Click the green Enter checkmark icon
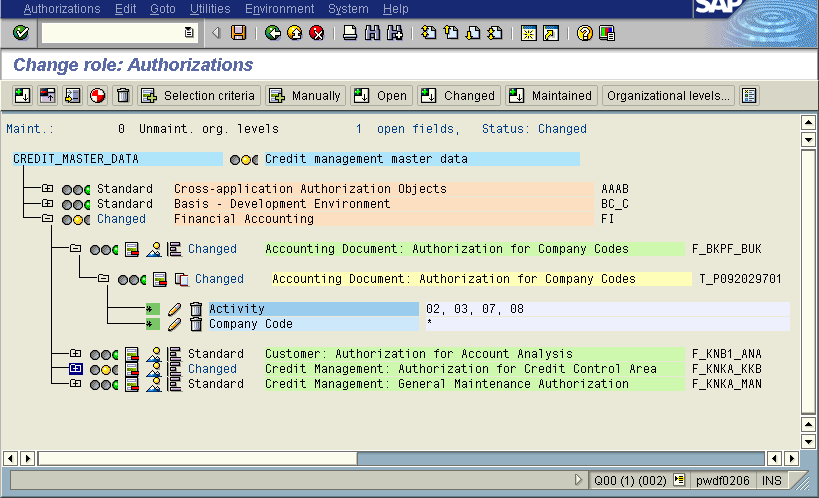This screenshot has width=819, height=498. tap(21, 33)
